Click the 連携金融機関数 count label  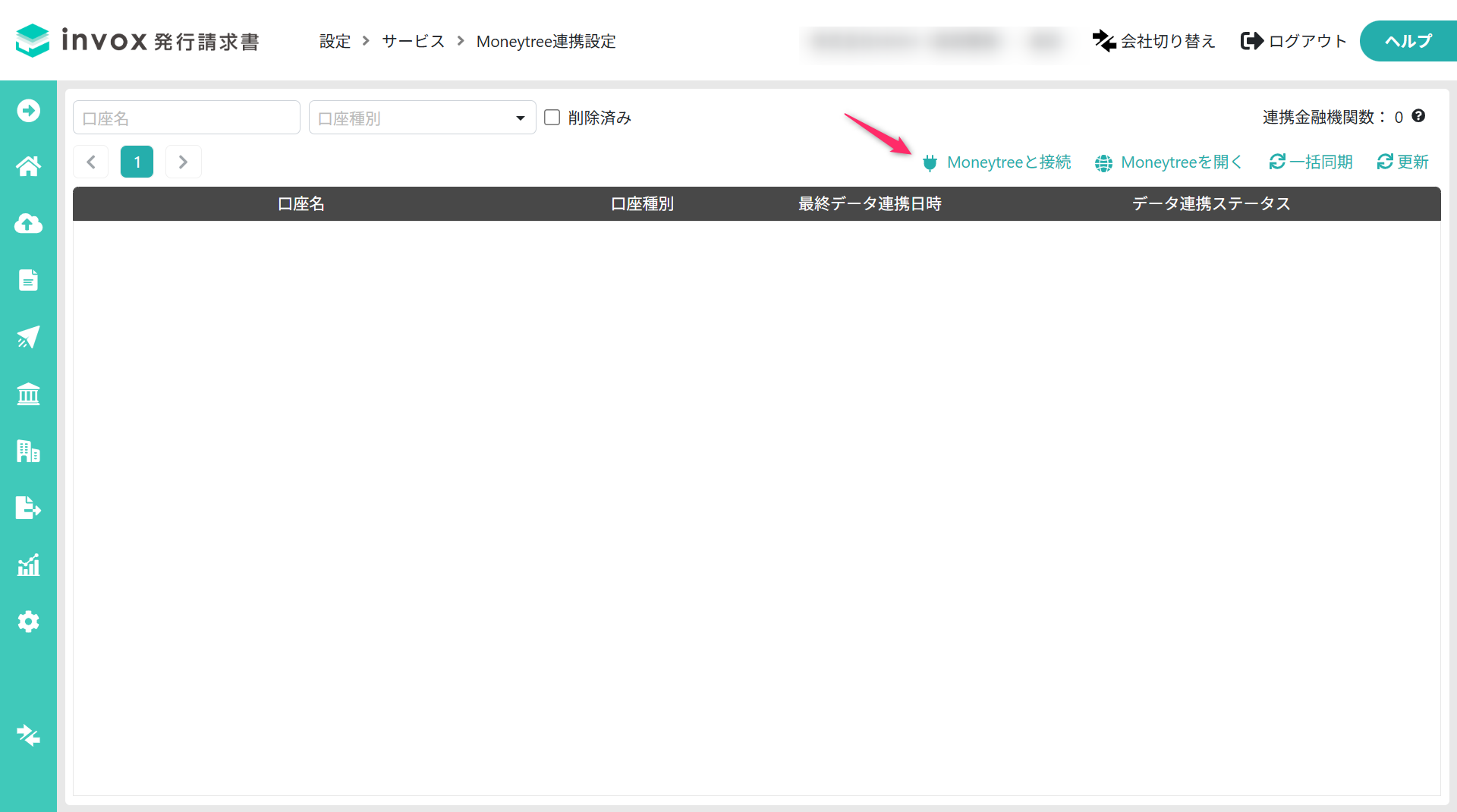click(x=1333, y=117)
